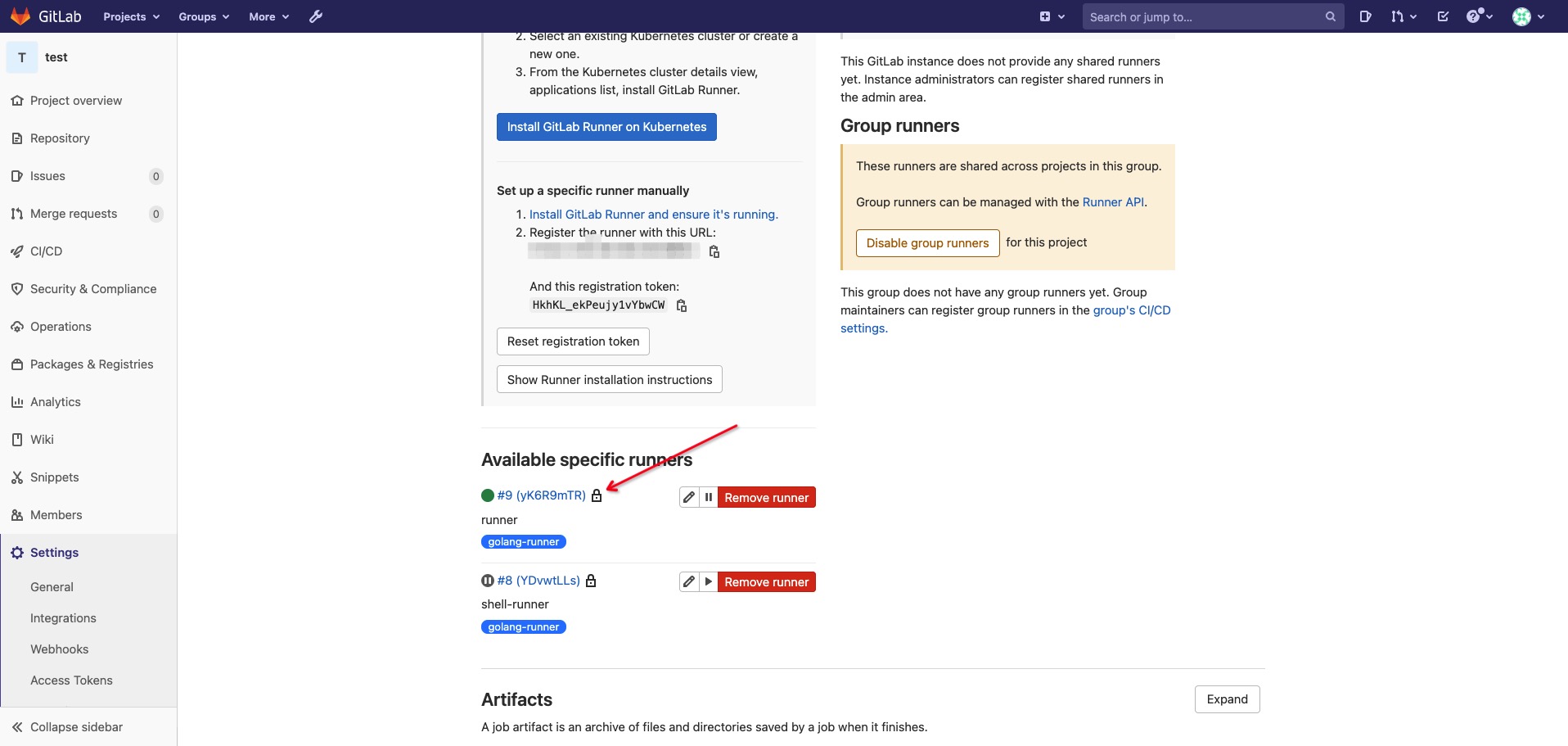The image size is (1568, 746).
Task: Select Access Tokens settings submenu
Action: [71, 680]
